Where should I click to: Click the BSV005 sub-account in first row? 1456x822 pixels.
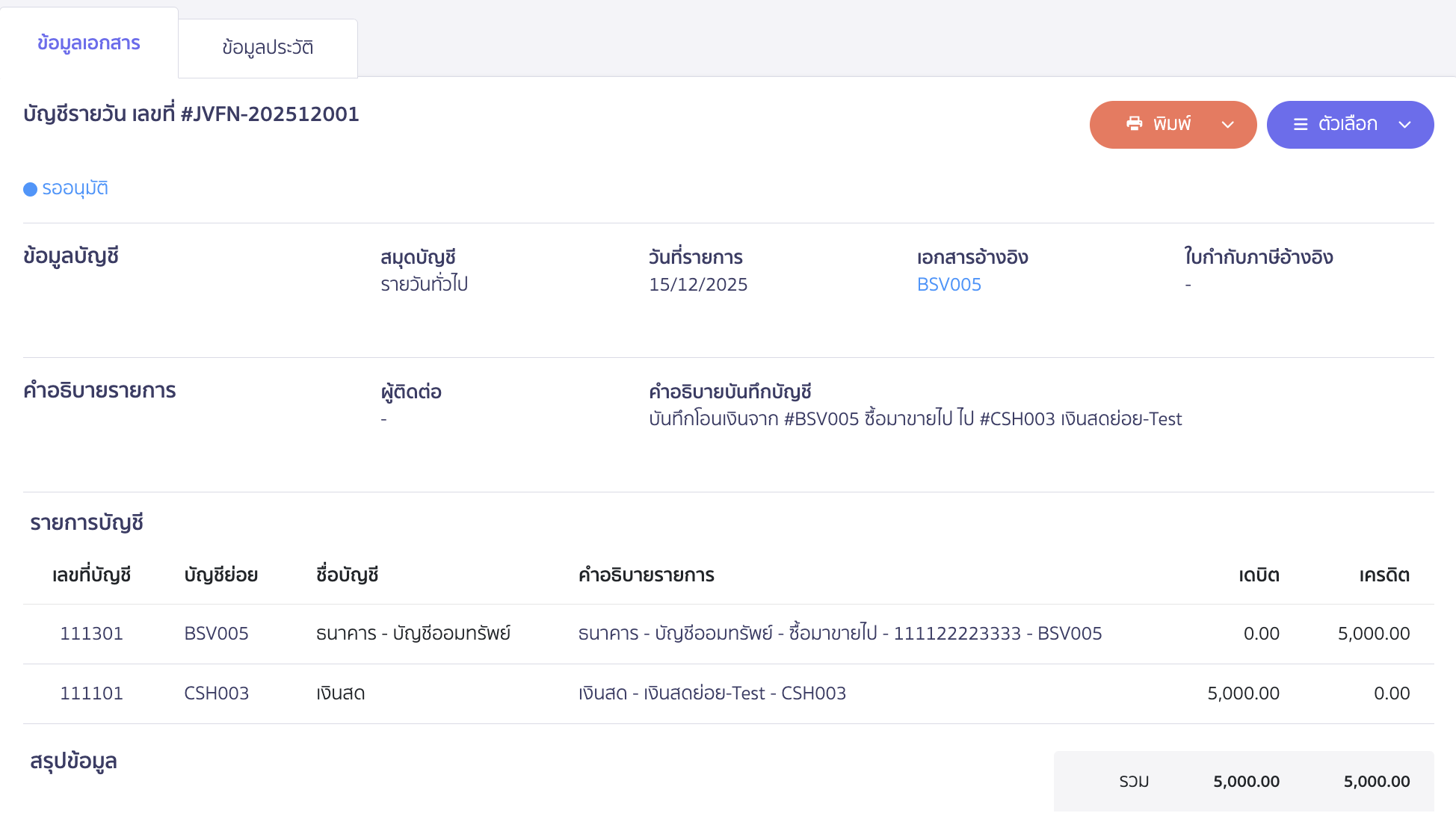point(216,633)
